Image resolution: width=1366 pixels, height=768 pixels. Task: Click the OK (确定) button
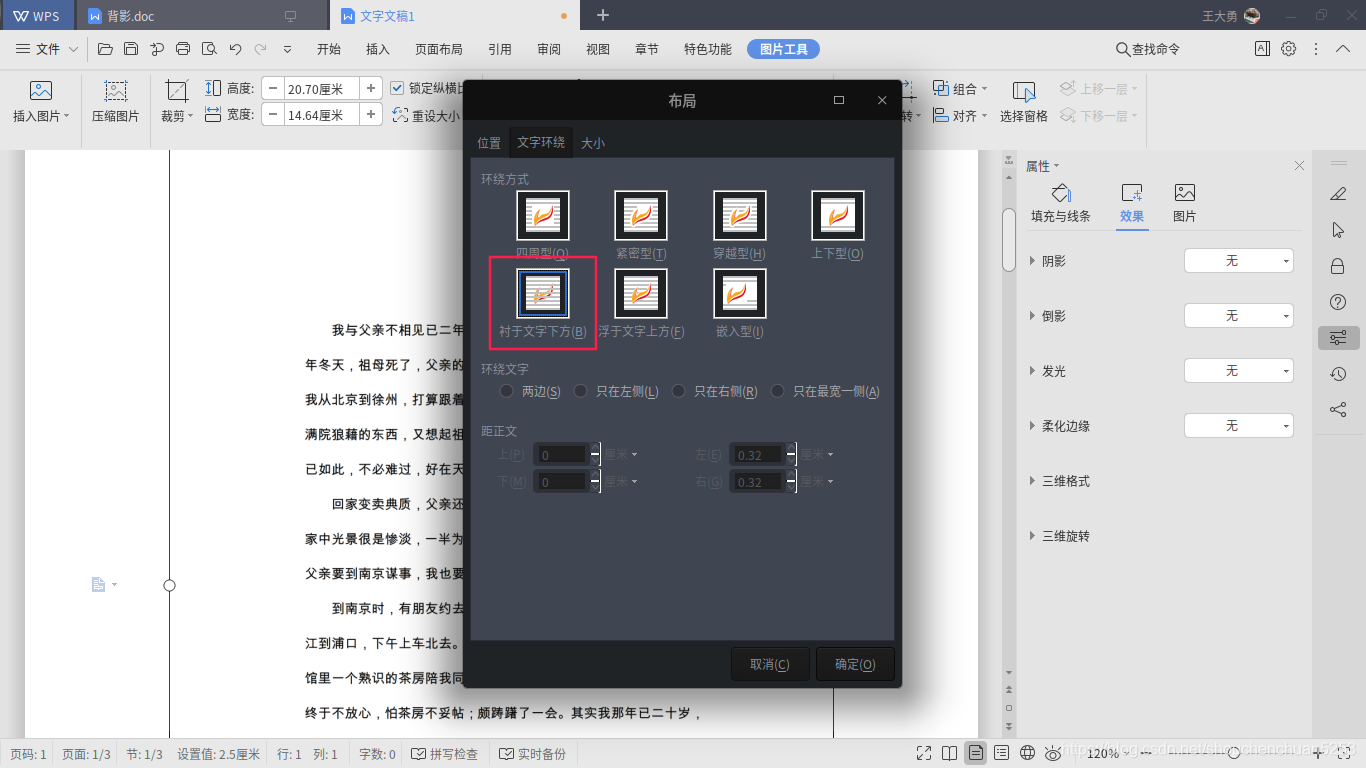pos(855,664)
